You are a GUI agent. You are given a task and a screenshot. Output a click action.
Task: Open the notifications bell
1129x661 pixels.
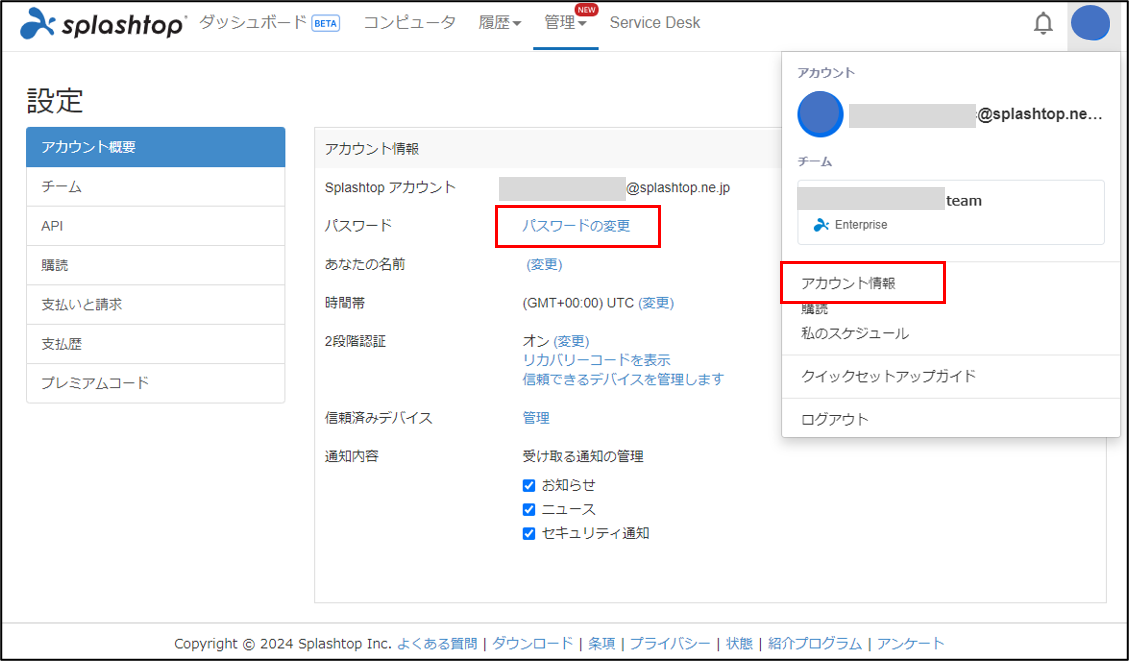tap(1043, 24)
